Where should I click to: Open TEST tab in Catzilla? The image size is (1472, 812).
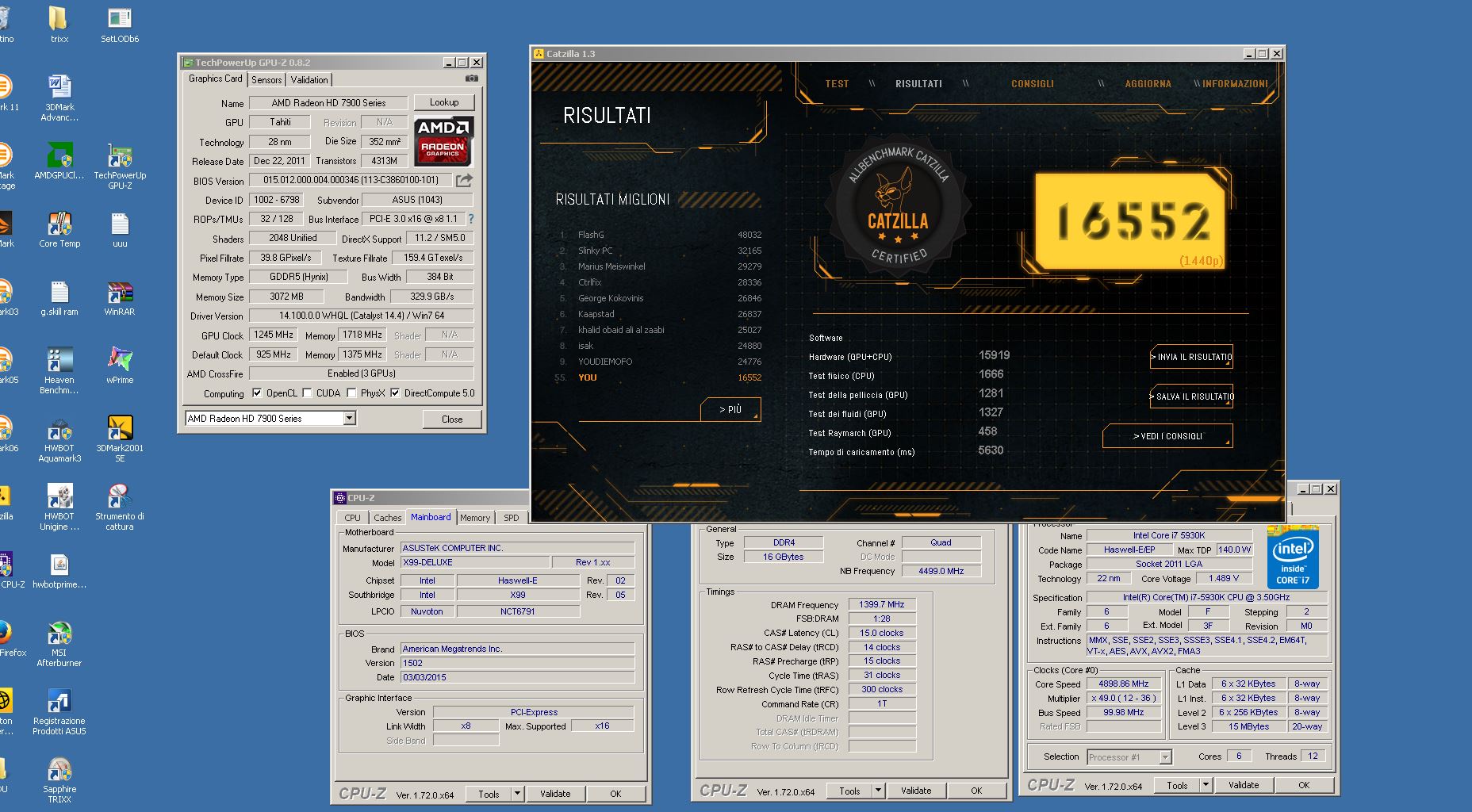(x=837, y=83)
